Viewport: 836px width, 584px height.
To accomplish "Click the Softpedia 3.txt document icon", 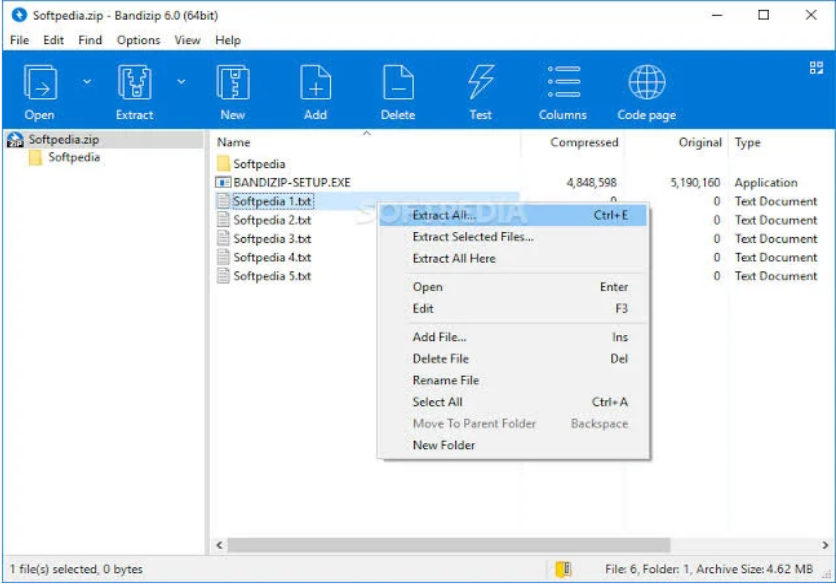I will (x=223, y=238).
